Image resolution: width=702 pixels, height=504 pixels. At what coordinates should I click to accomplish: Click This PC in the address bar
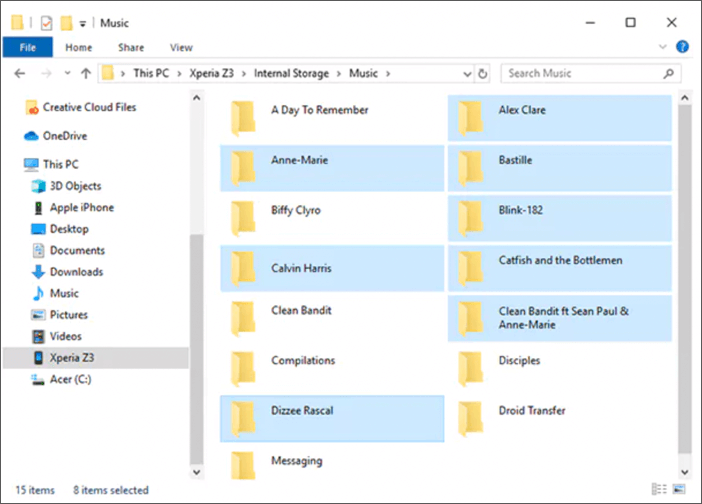pos(151,73)
